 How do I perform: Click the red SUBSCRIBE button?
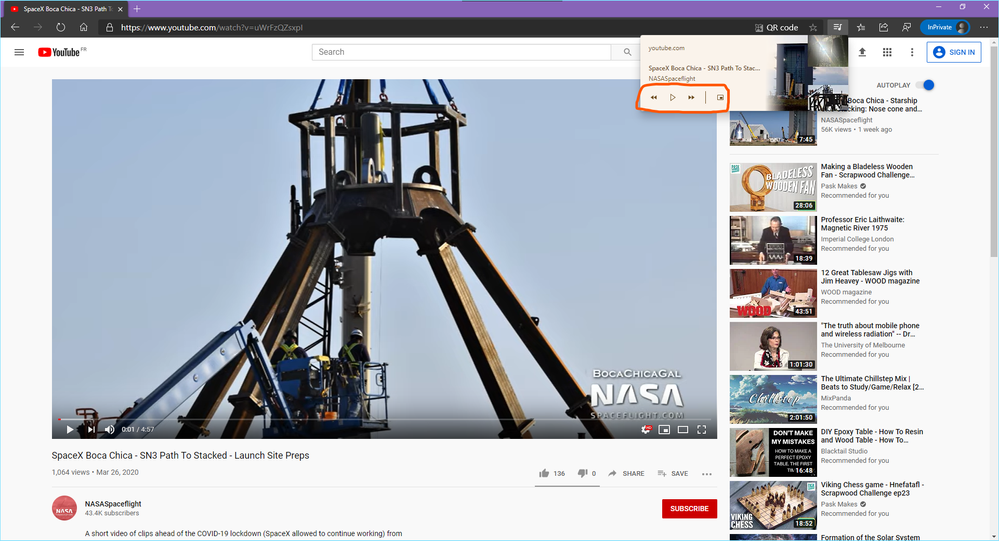tap(689, 509)
